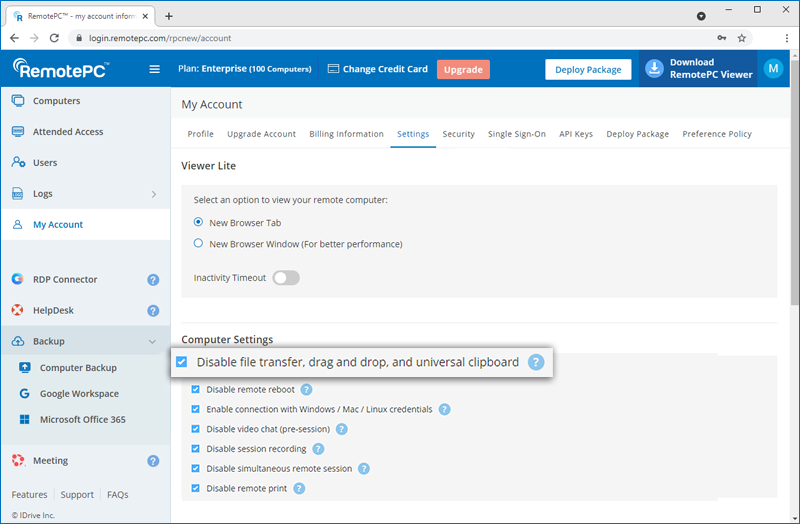Uncheck Disable video chat (pre-session)
The width and height of the screenshot is (800, 524).
[196, 429]
